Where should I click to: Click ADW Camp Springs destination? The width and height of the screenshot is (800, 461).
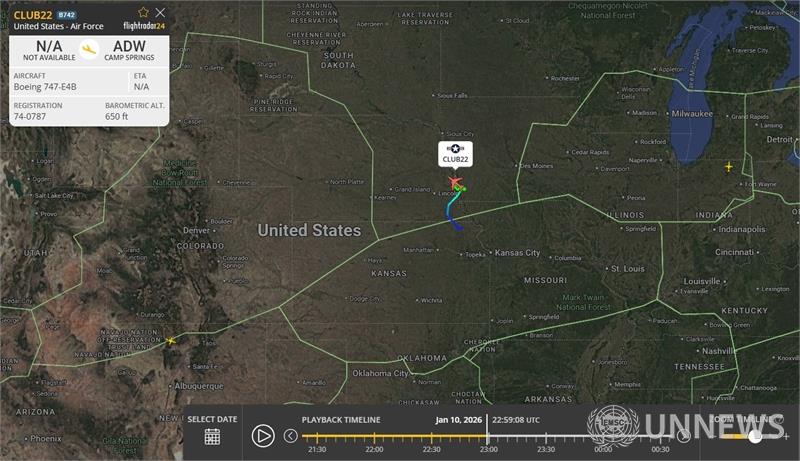(129, 50)
